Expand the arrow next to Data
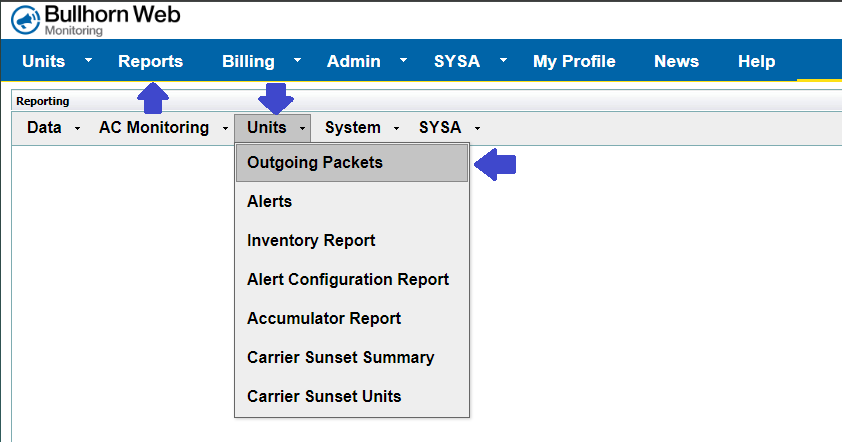842x442 pixels. pos(77,128)
